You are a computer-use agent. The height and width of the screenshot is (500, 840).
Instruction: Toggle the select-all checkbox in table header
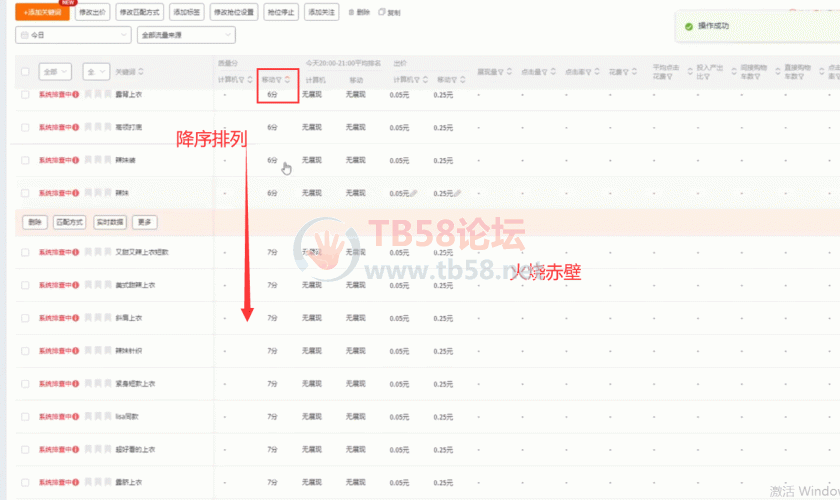(x=25, y=72)
